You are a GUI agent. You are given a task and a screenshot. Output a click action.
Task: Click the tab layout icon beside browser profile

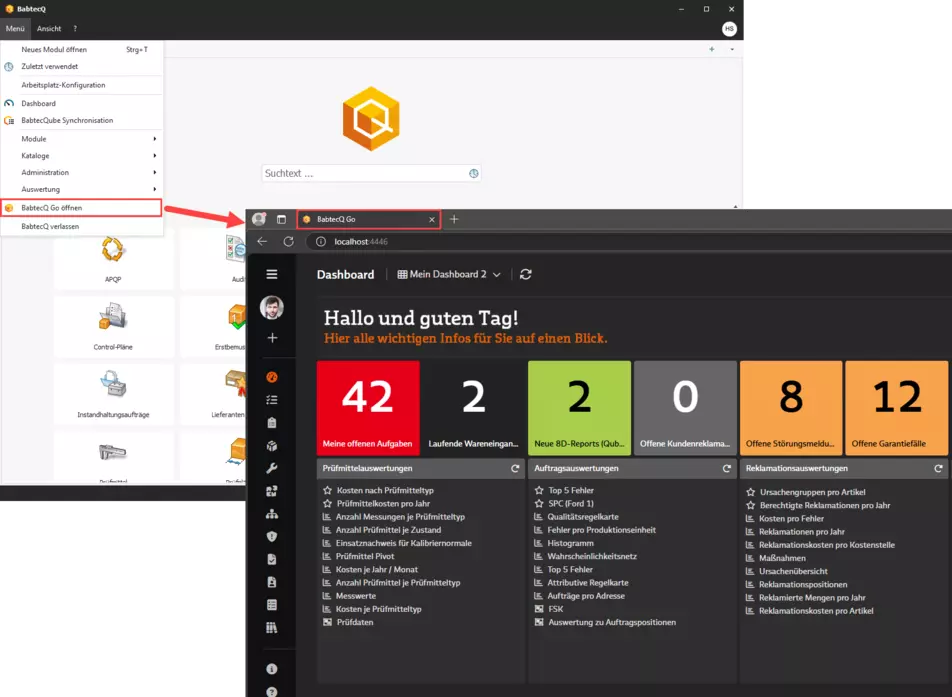[x=281, y=219]
